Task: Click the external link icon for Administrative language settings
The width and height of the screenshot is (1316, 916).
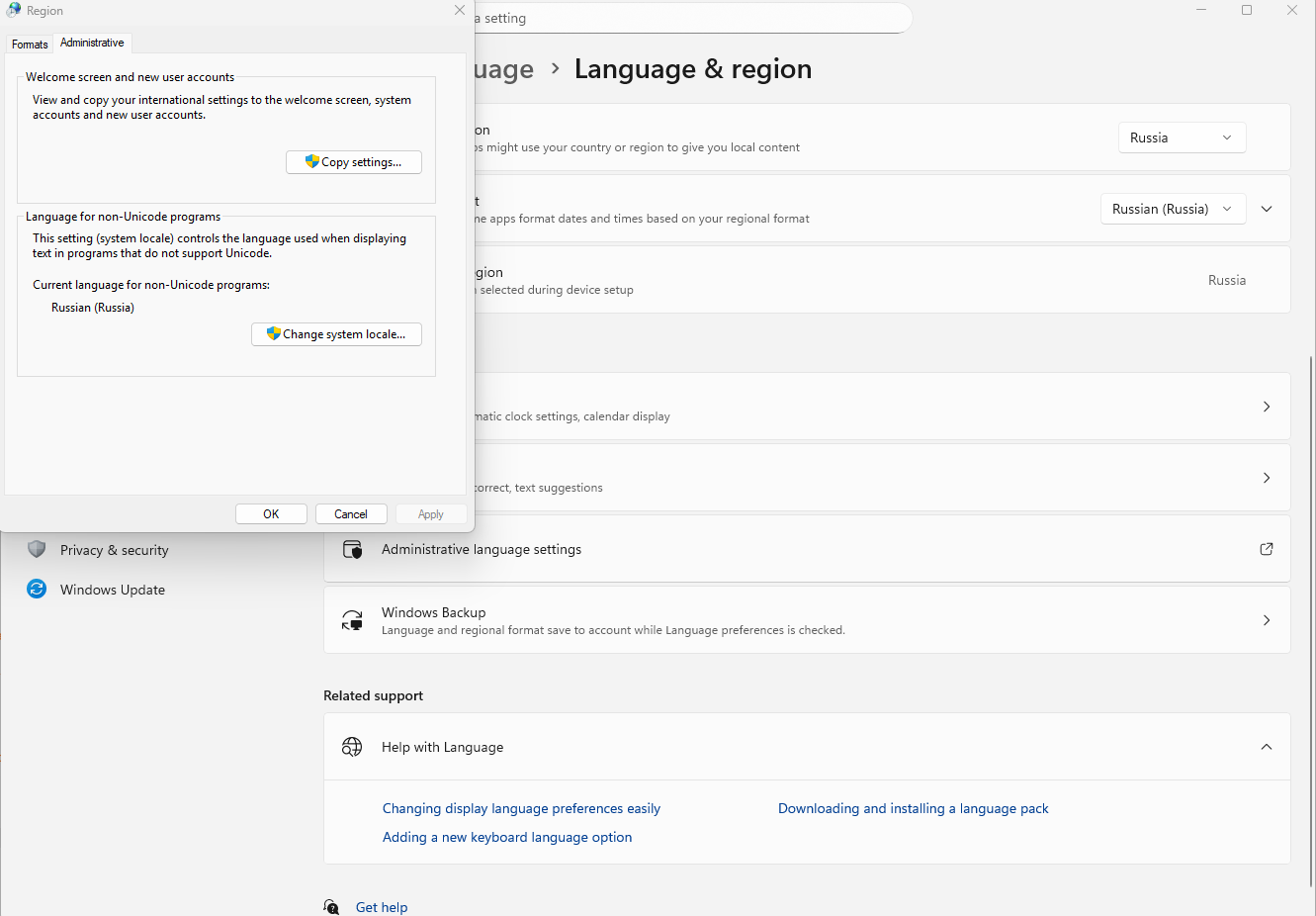Action: pos(1266,549)
